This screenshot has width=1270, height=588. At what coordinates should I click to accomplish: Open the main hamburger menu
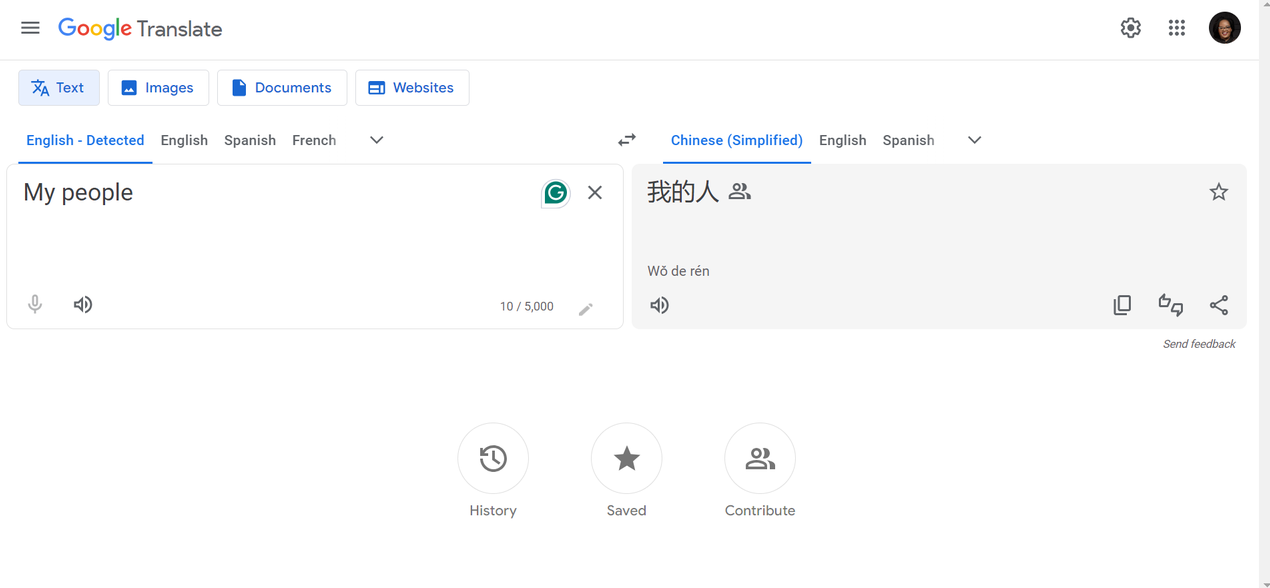coord(30,28)
